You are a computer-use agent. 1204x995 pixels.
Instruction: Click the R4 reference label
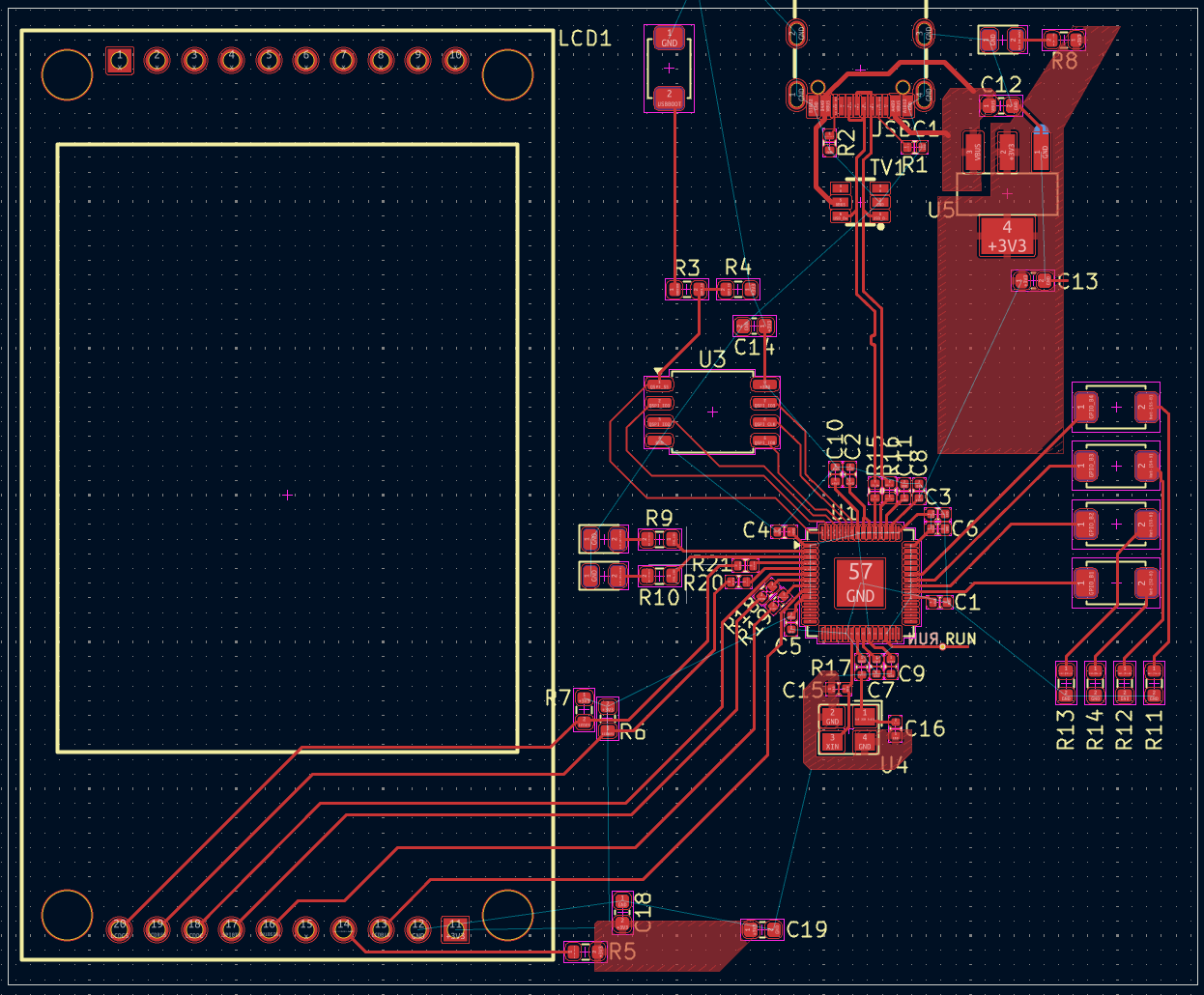pyautogui.click(x=738, y=267)
